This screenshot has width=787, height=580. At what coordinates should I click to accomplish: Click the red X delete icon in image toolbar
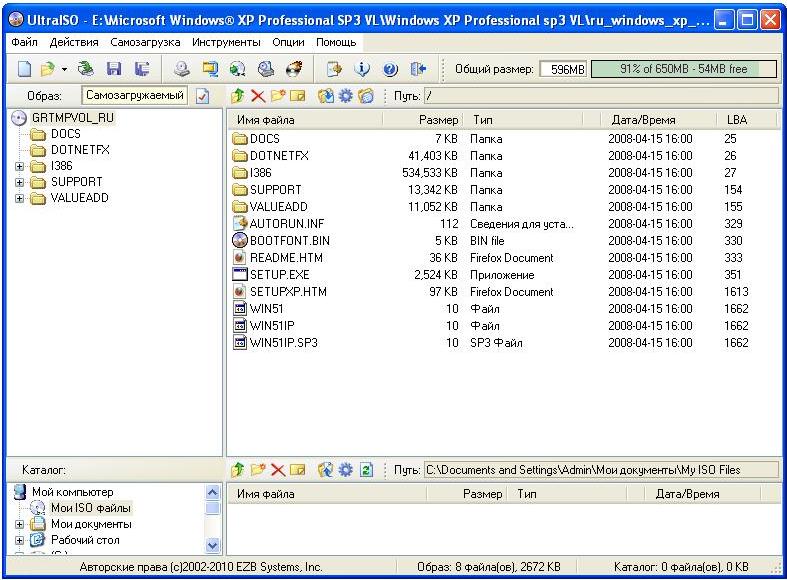click(x=258, y=95)
